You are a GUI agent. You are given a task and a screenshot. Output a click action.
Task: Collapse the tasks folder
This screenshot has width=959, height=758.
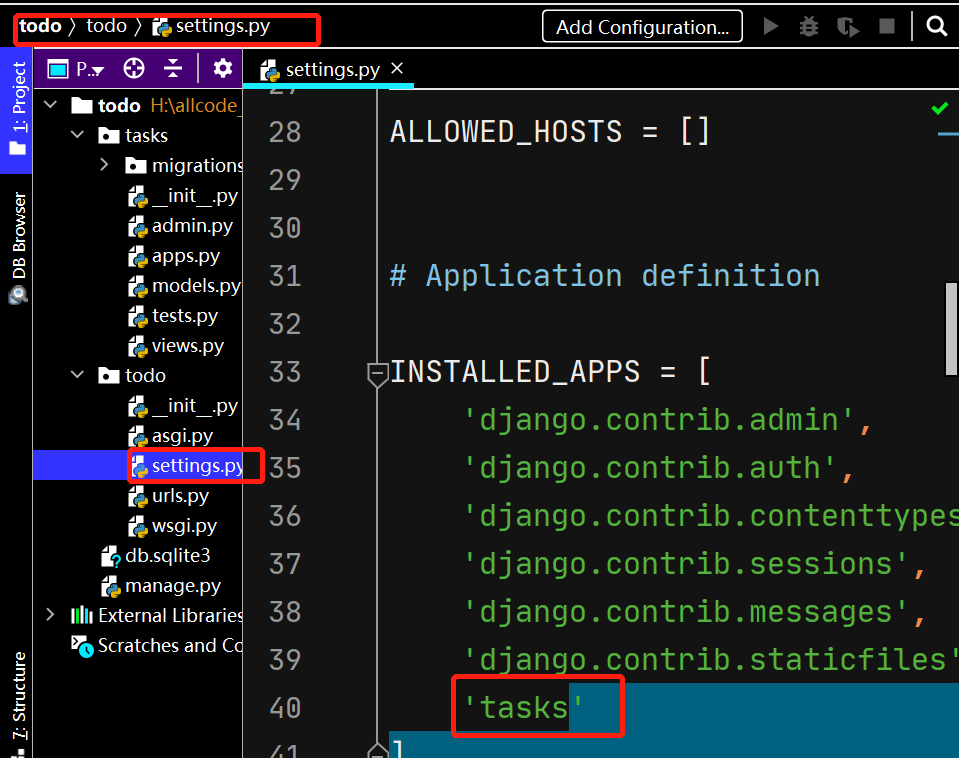tap(78, 135)
